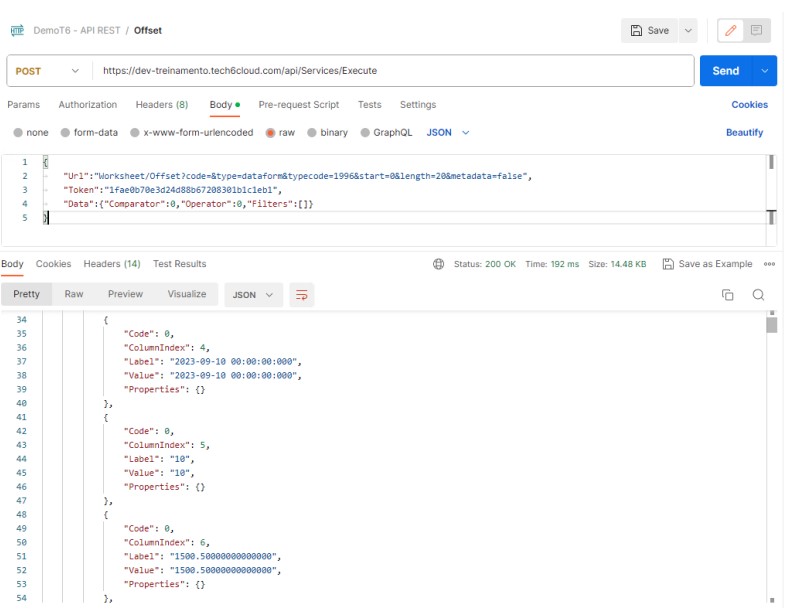Click the "Value": "10" line
The image size is (788, 613).
point(159,473)
